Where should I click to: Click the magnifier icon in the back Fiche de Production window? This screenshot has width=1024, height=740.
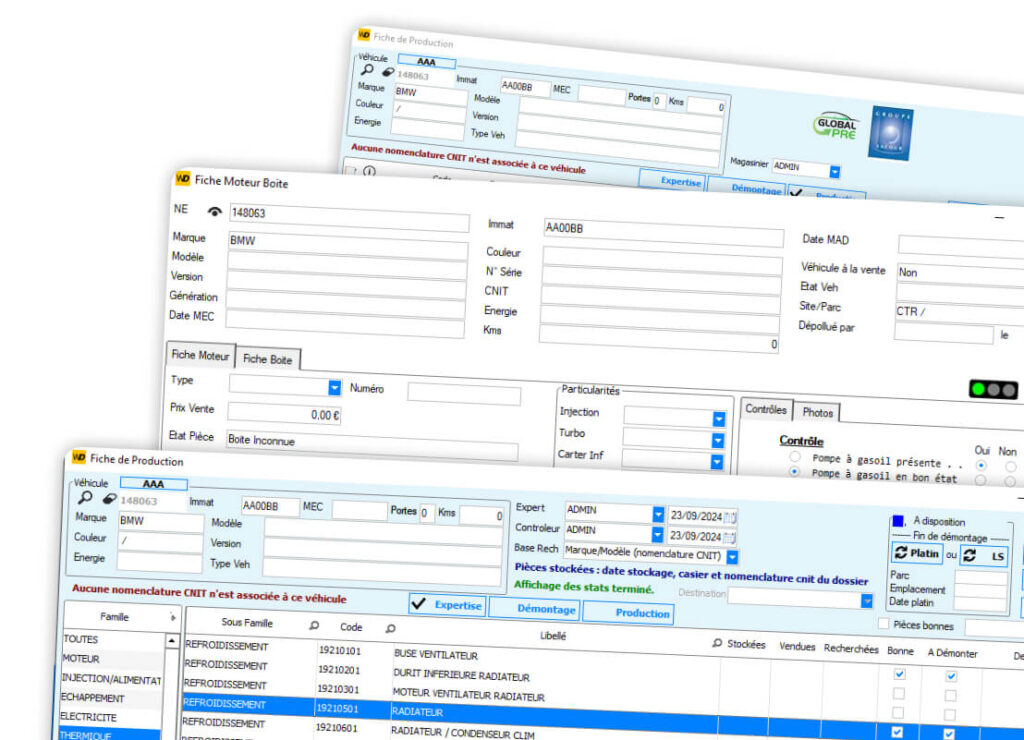click(368, 69)
